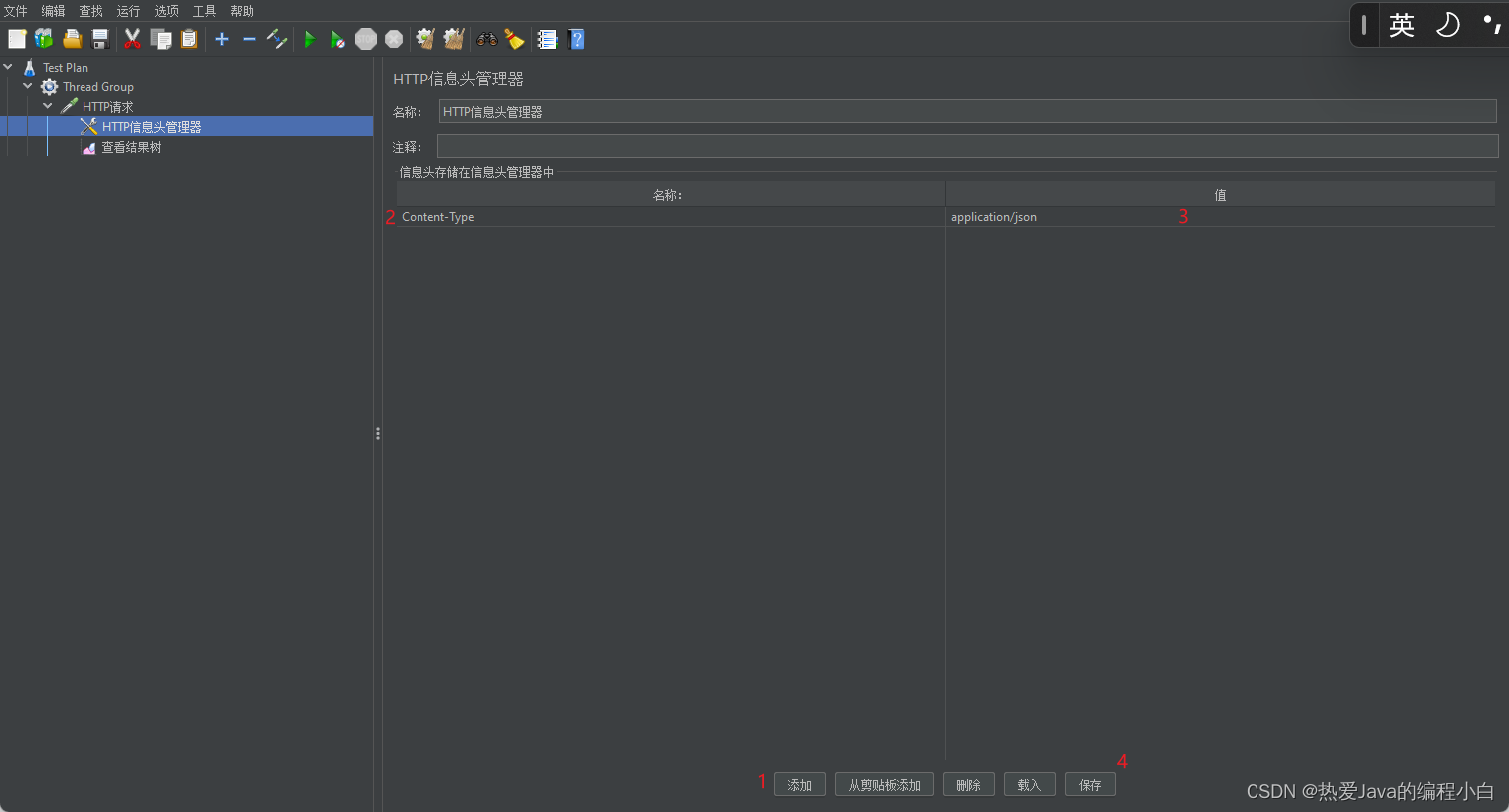Open the Function Helper list icon
Screen dimensions: 1509x812
pos(547,39)
